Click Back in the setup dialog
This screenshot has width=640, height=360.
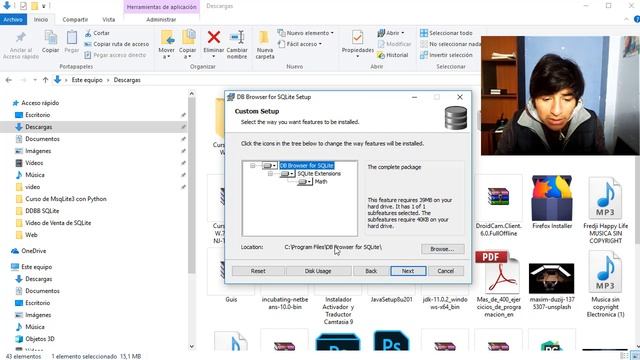pyautogui.click(x=371, y=271)
